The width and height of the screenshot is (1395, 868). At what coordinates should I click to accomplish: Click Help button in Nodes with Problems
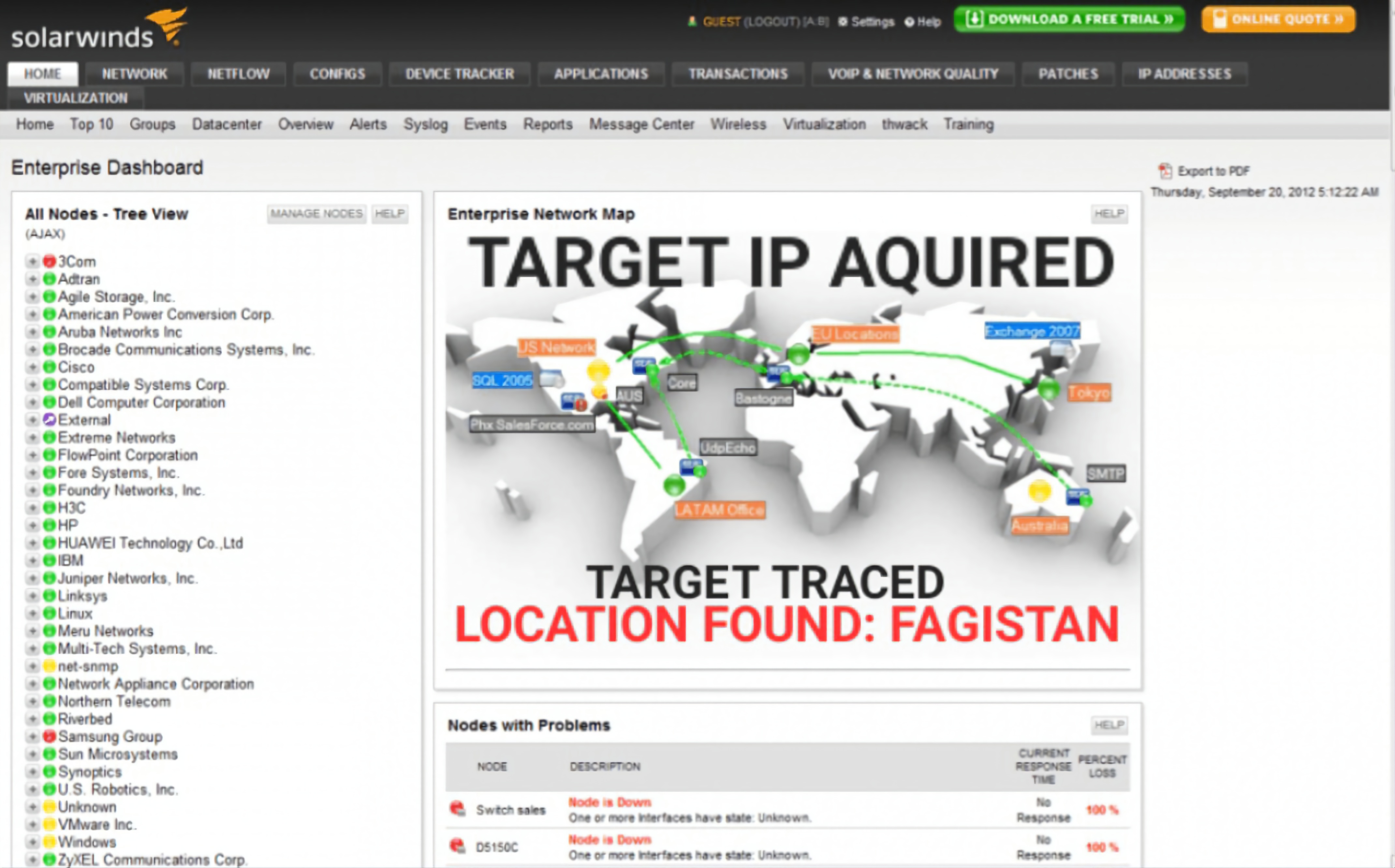1109,725
